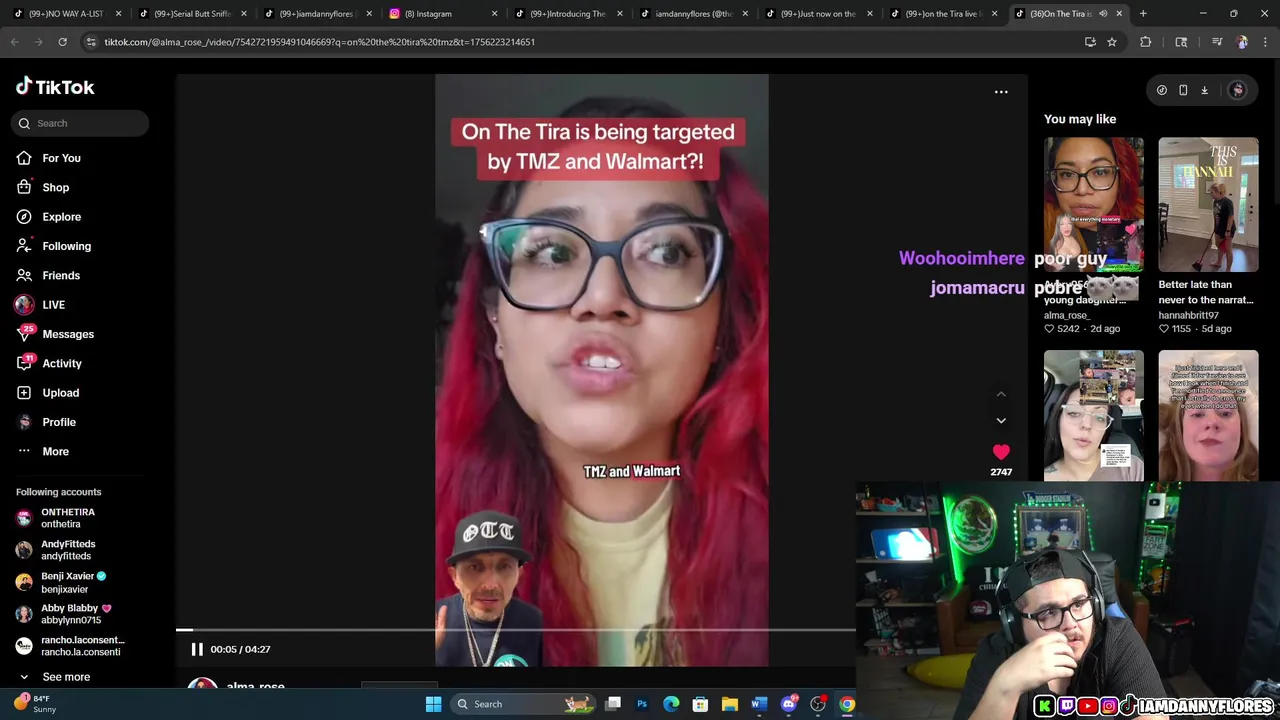Screen dimensions: 1280x720
Task: Switch to the 'Serial Butt Sniffer' tab
Action: 192,14
